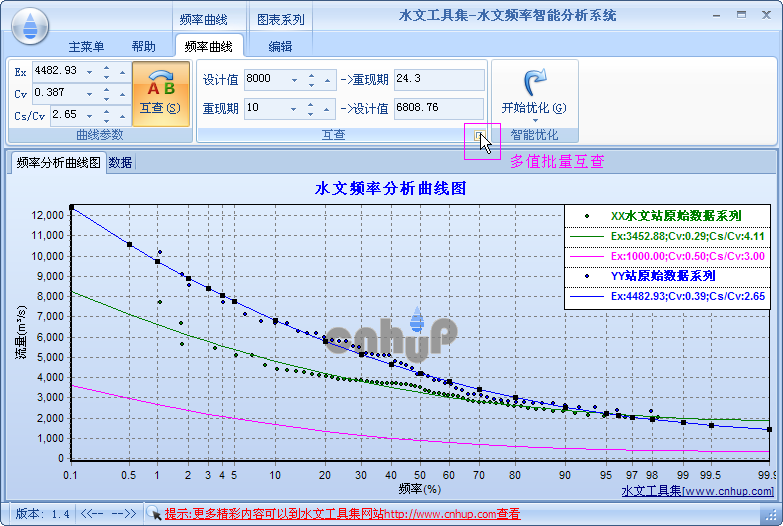Increase the Ex value with the up spinner

click(x=106, y=66)
